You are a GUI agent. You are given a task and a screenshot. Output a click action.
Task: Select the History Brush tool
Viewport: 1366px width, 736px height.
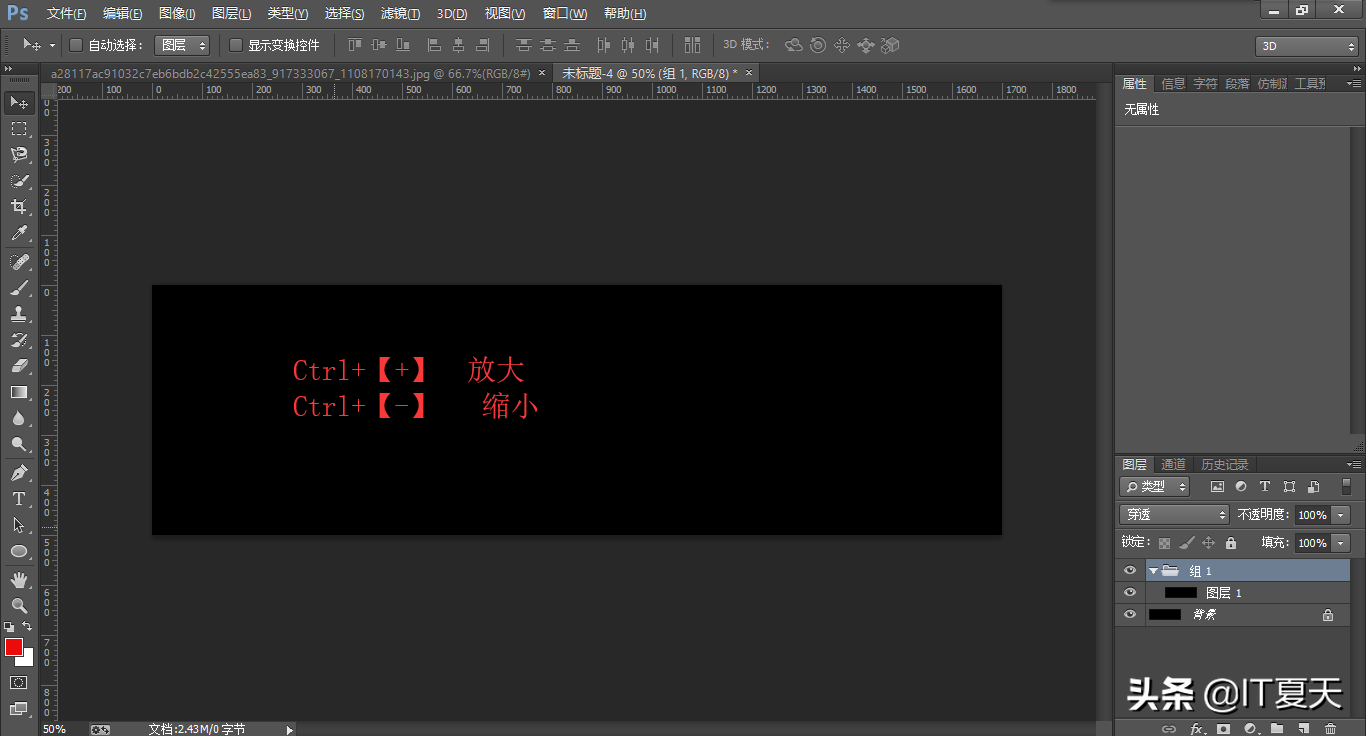coord(19,340)
